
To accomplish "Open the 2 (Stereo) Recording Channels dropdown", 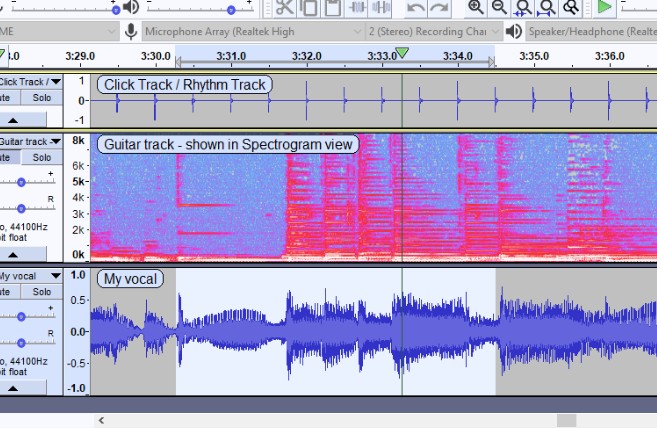I will pyautogui.click(x=434, y=31).
